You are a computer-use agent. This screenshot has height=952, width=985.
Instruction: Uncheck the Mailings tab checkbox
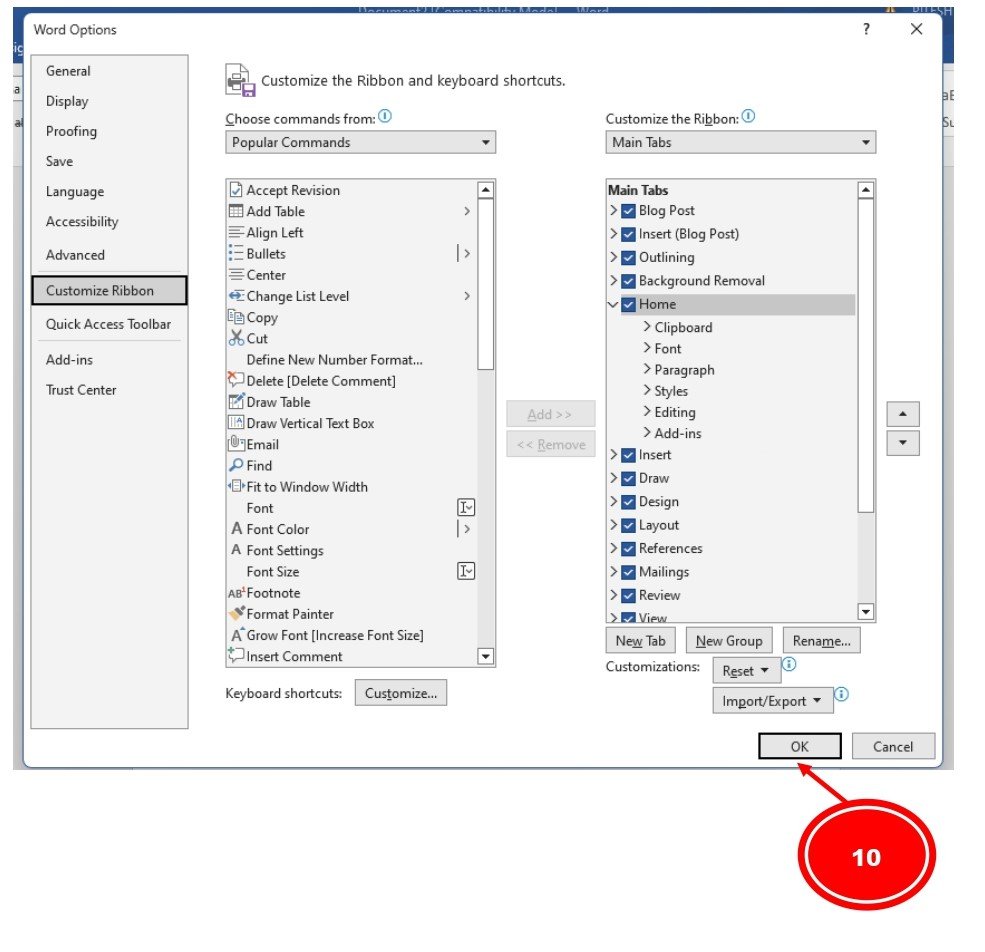pos(628,572)
